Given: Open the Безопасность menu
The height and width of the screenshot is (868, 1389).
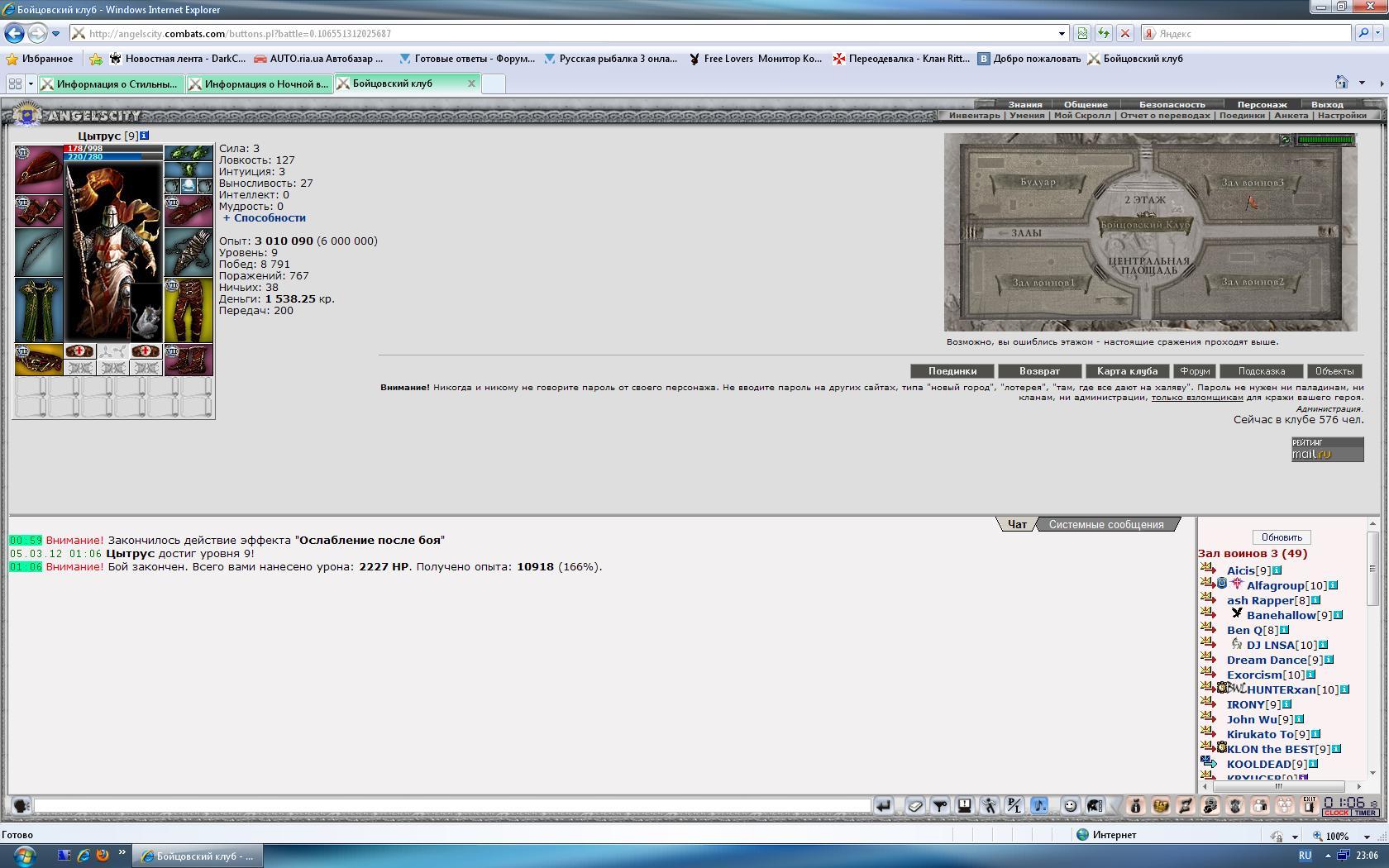Looking at the screenshot, I should pos(1172,104).
